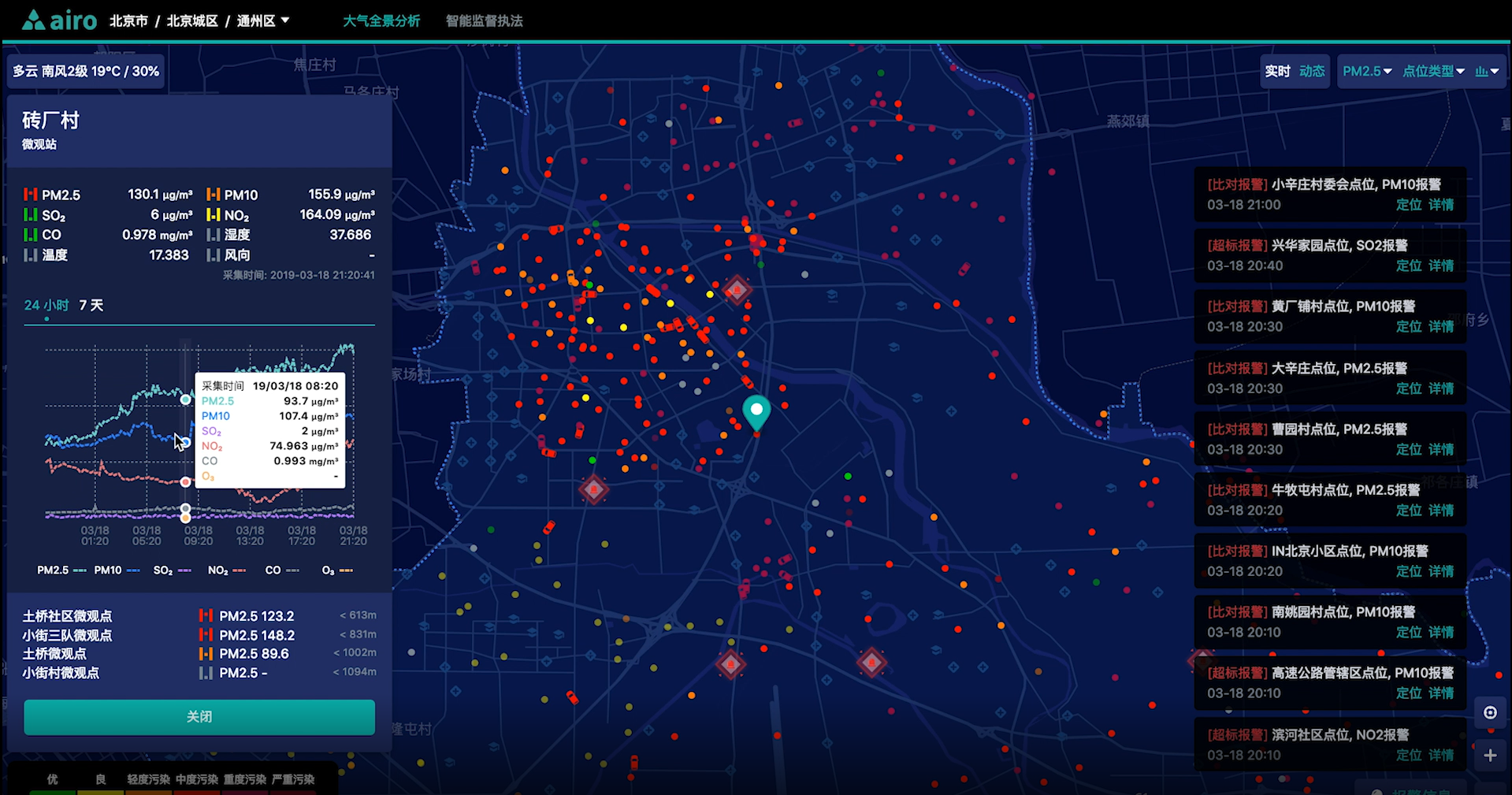Click the 03/18 13:20 chart axis label

250,536
